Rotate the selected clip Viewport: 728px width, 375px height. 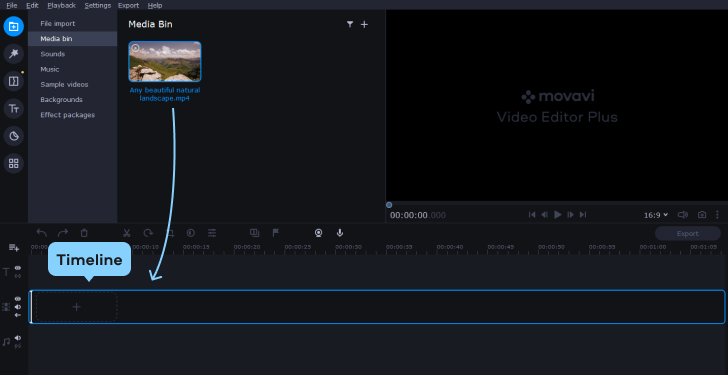[x=148, y=233]
